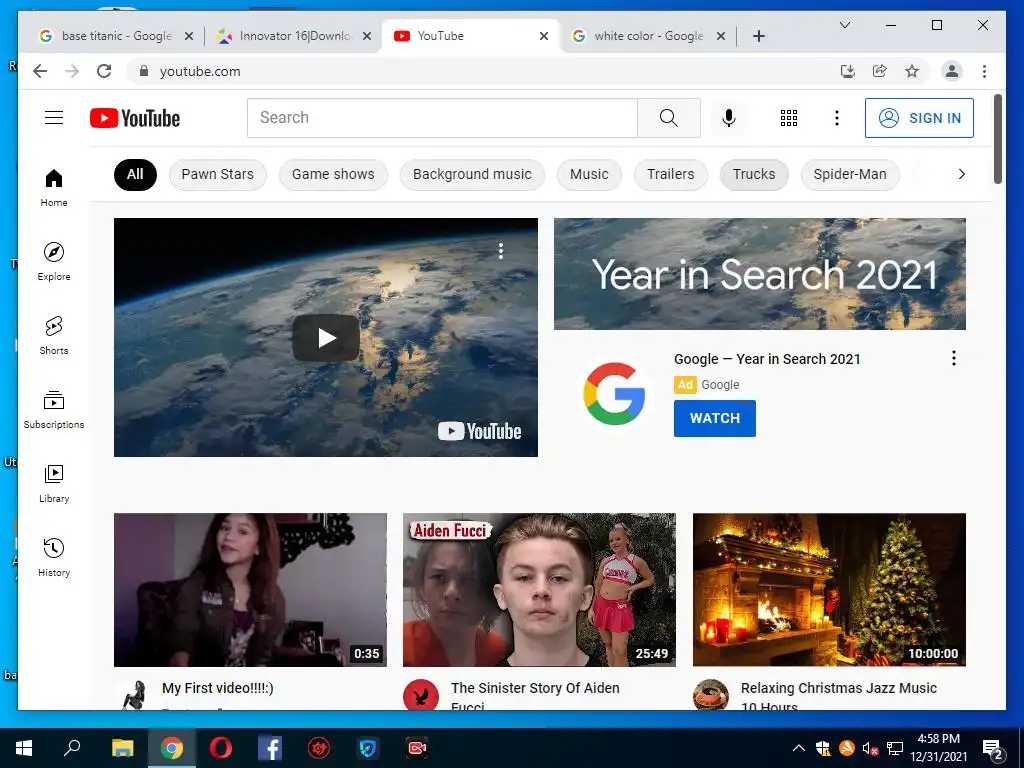Viewport: 1024px width, 768px height.
Task: Click the browser forward arrow
Action: (72, 71)
